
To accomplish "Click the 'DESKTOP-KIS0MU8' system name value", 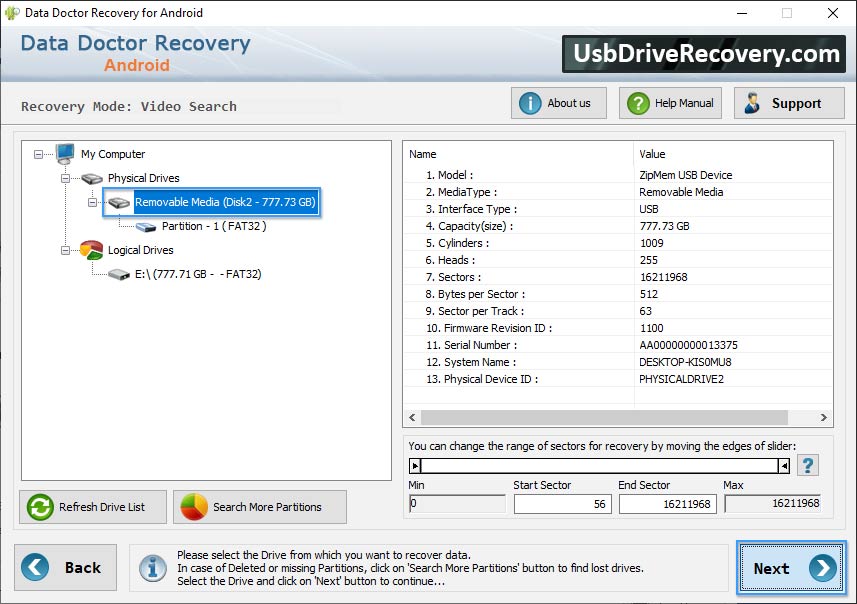I will (685, 362).
